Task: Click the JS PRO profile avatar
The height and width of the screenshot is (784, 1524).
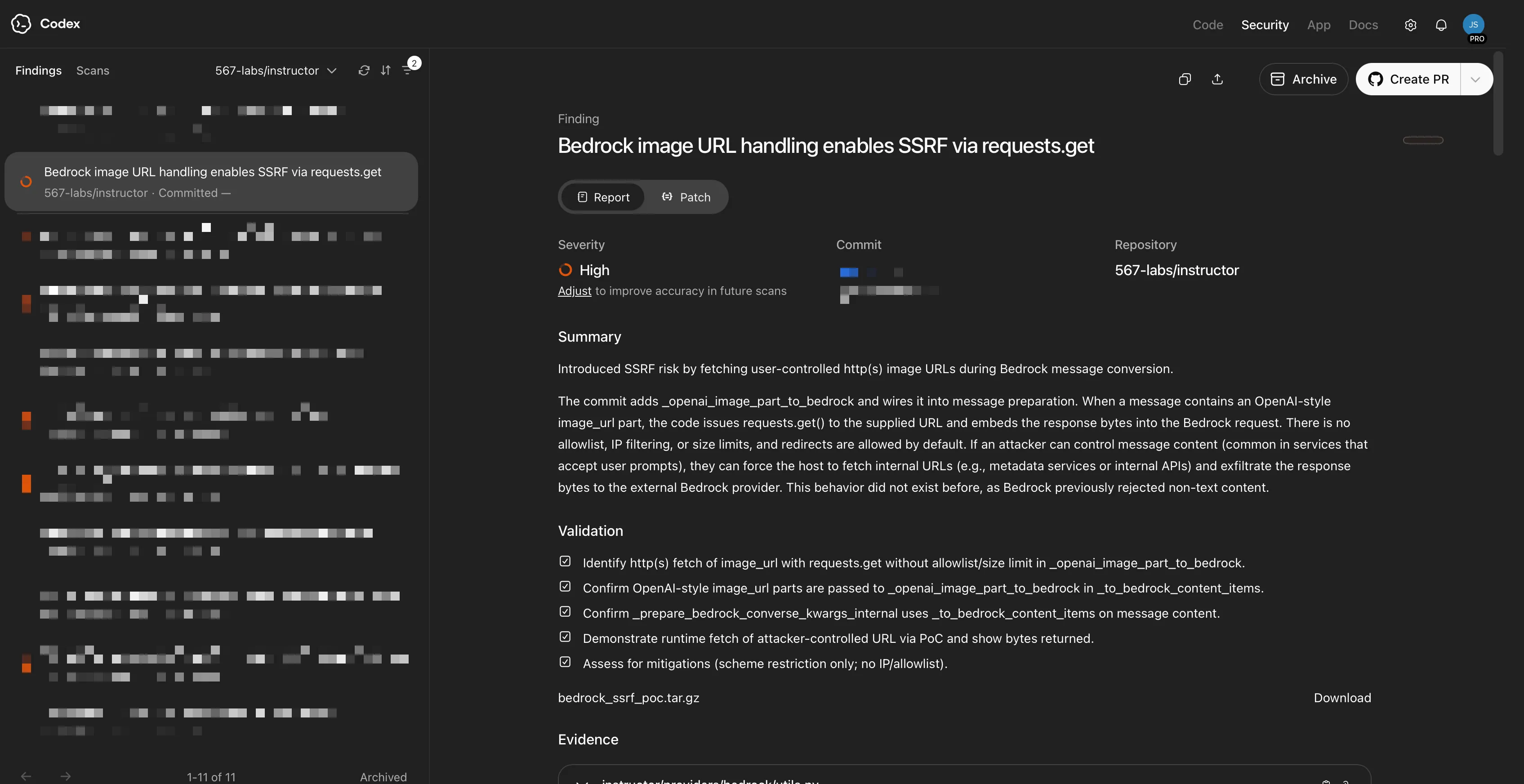Action: pyautogui.click(x=1473, y=25)
